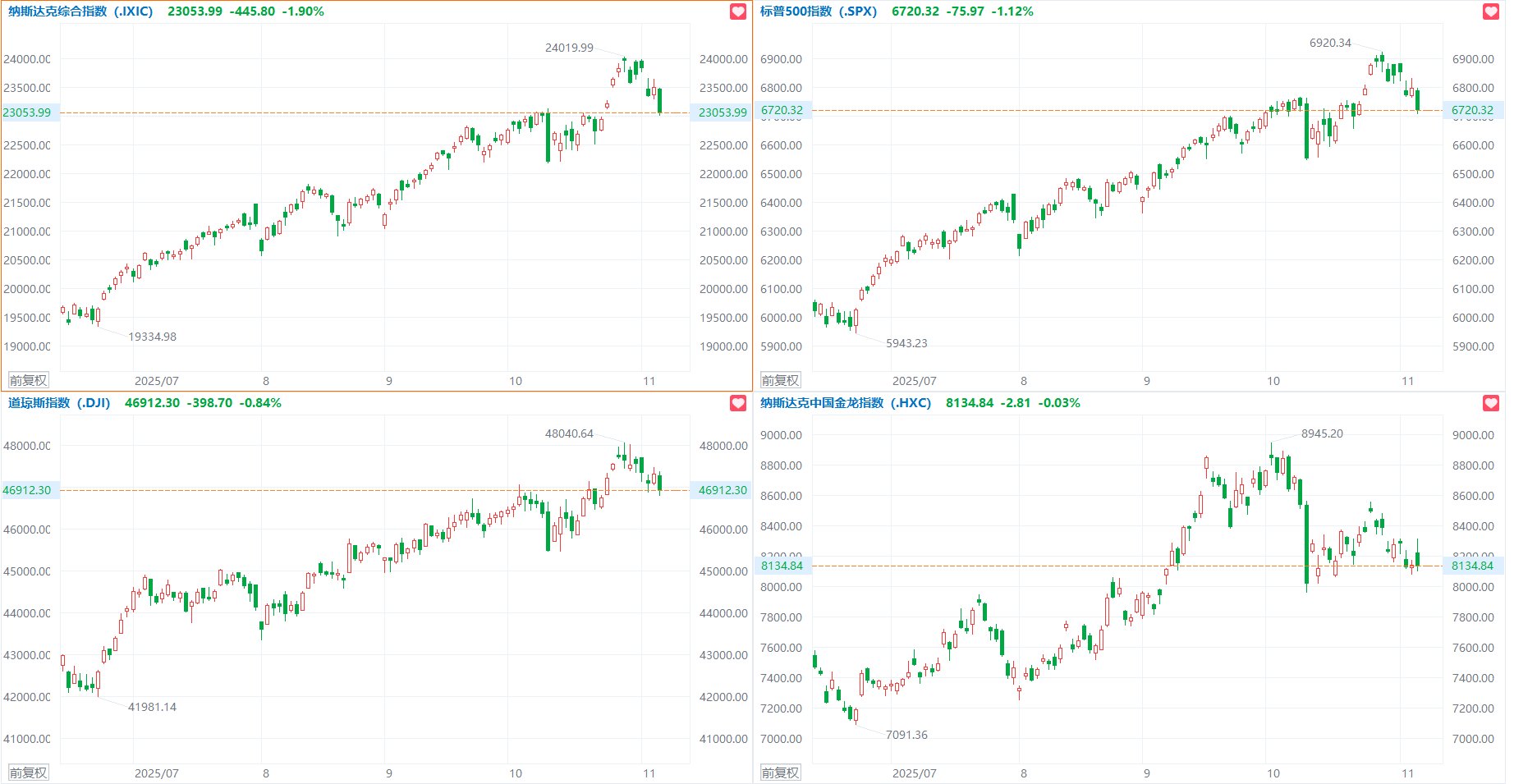Toggle favorite heart on S&P 500 chart
Screen dimensions: 1514x784
[1490, 11]
